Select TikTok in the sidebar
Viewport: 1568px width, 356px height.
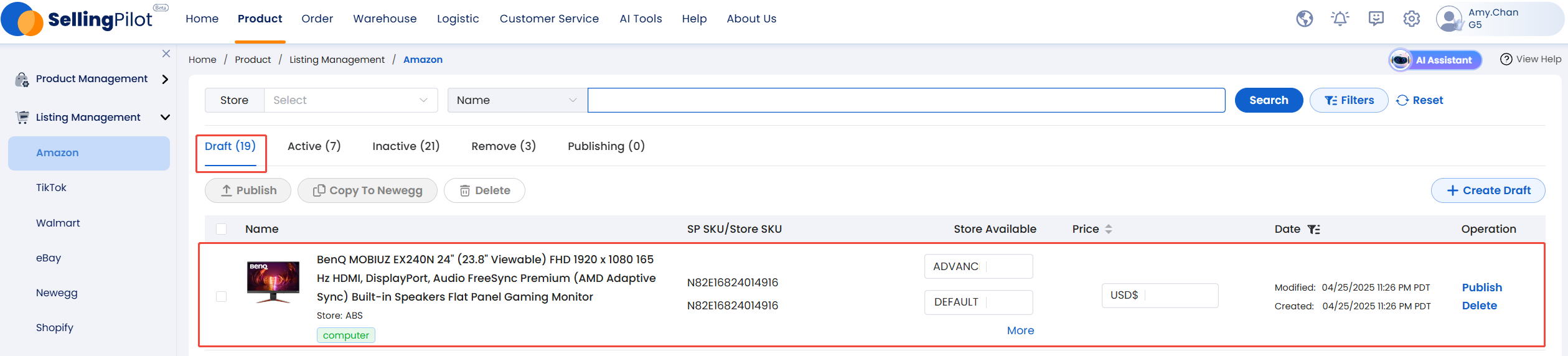click(51, 187)
